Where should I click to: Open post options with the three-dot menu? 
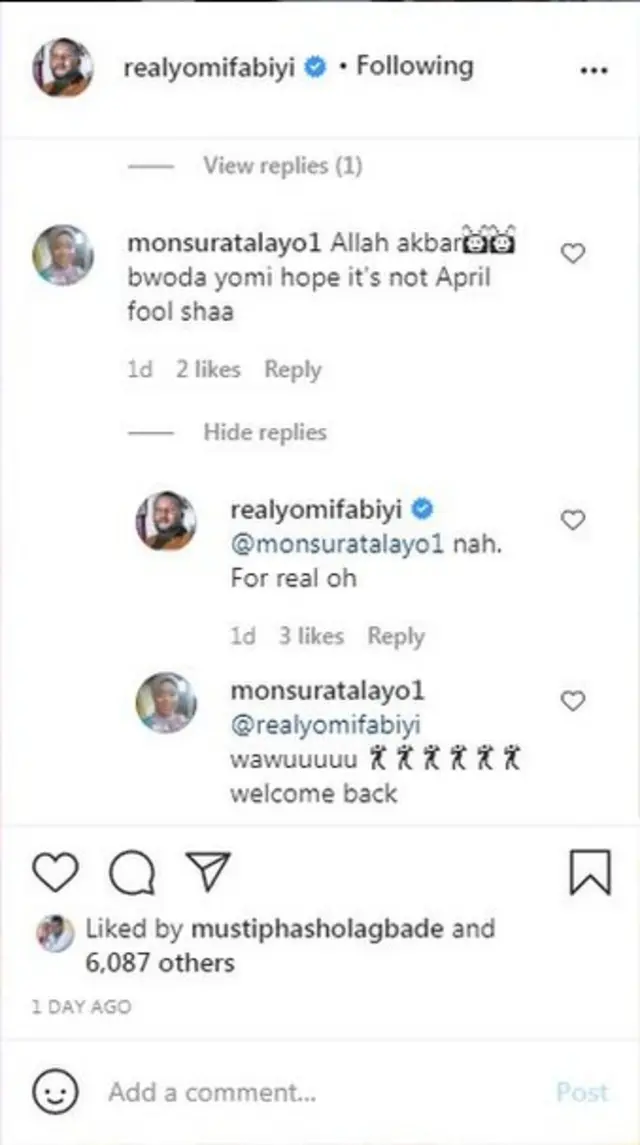click(x=594, y=68)
